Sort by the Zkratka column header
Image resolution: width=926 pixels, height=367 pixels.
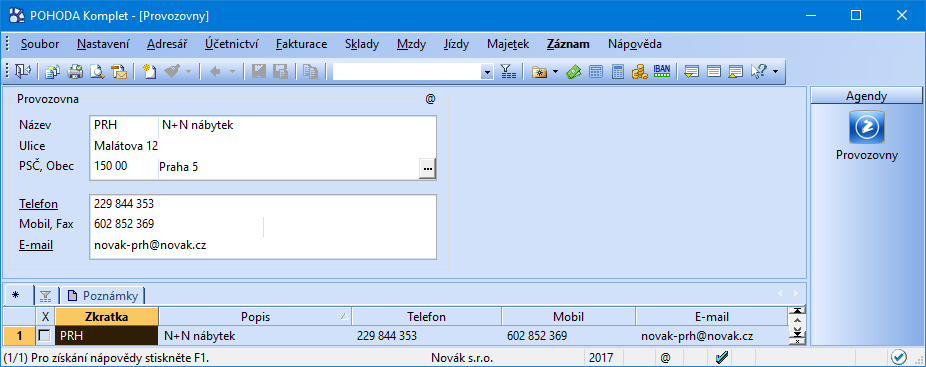click(106, 317)
